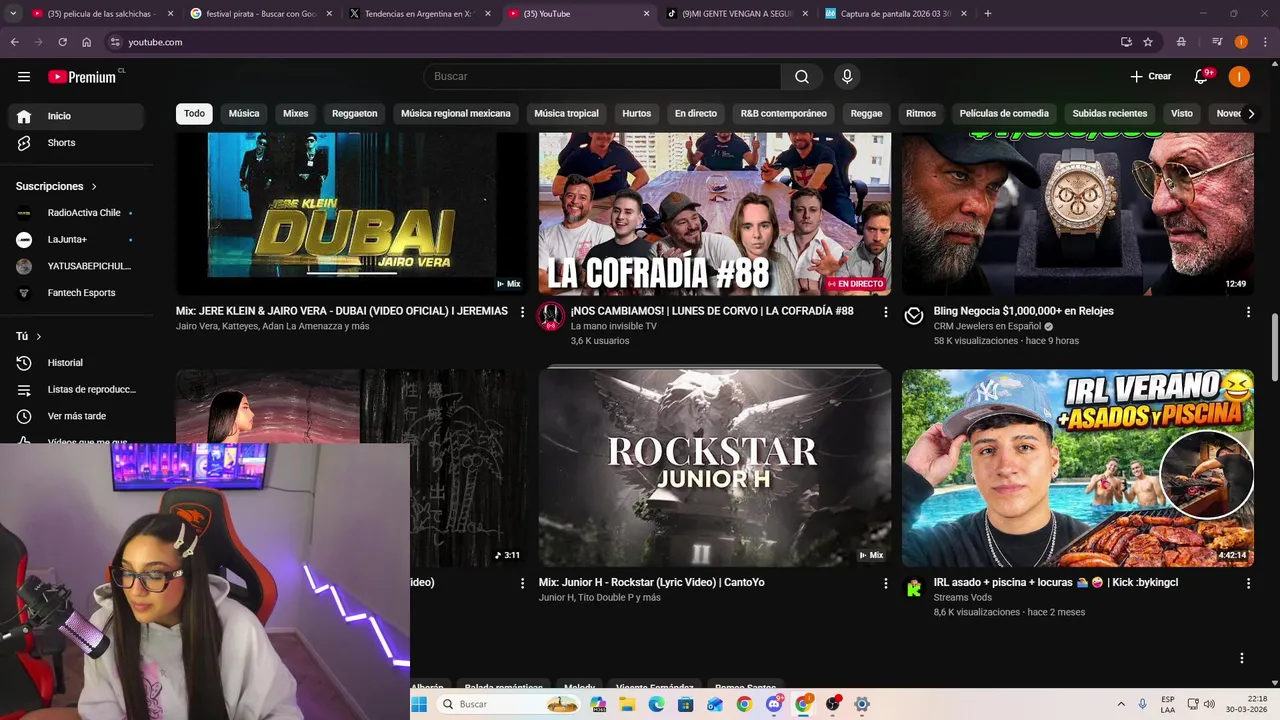1280x720 pixels.
Task: Open options for La Cofradía #88 video
Action: 885,312
